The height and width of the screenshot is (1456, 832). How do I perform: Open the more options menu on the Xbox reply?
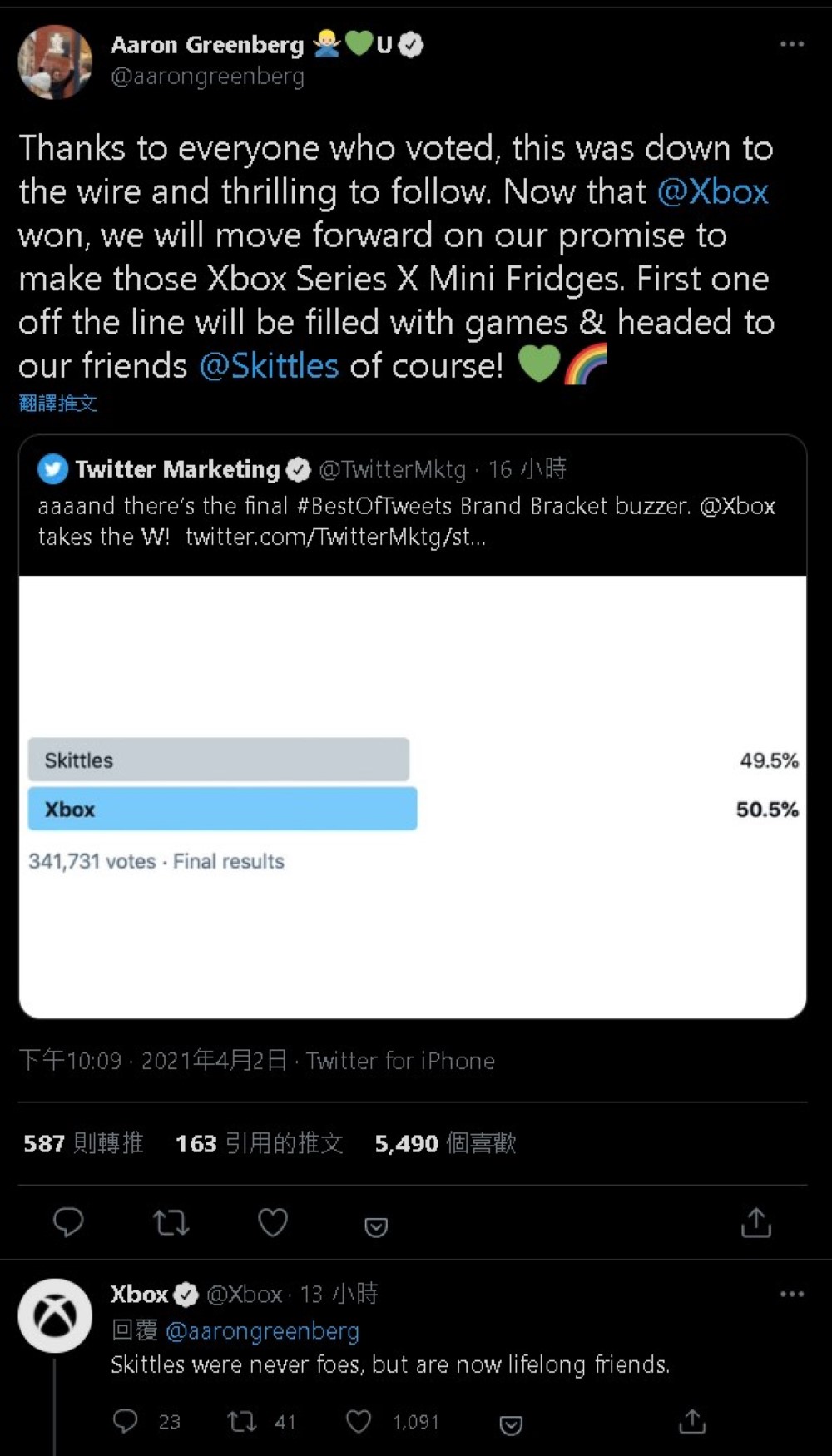[x=791, y=1294]
